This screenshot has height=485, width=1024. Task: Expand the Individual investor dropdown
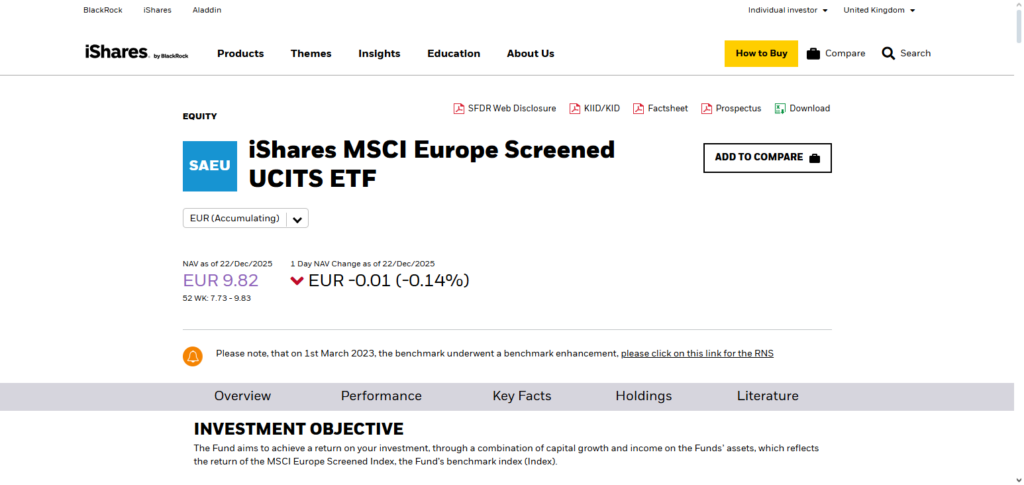pyautogui.click(x=788, y=10)
